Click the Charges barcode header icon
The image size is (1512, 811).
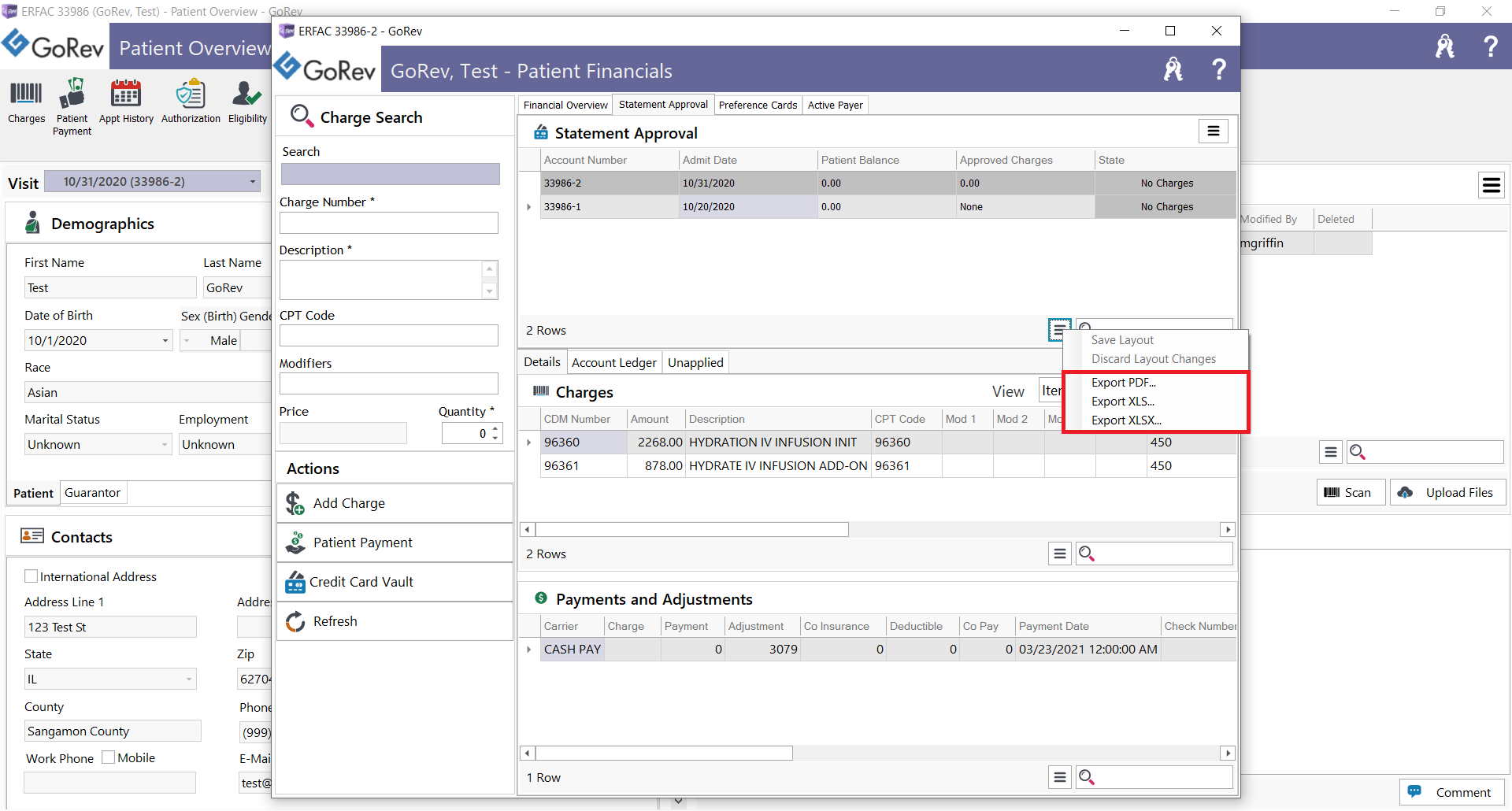pos(541,391)
